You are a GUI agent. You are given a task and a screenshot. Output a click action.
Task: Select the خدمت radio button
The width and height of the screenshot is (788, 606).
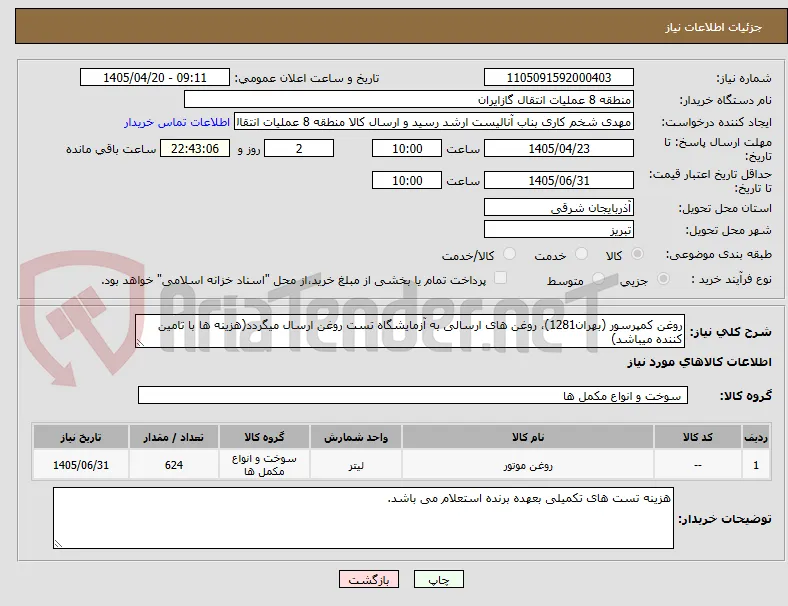581,254
